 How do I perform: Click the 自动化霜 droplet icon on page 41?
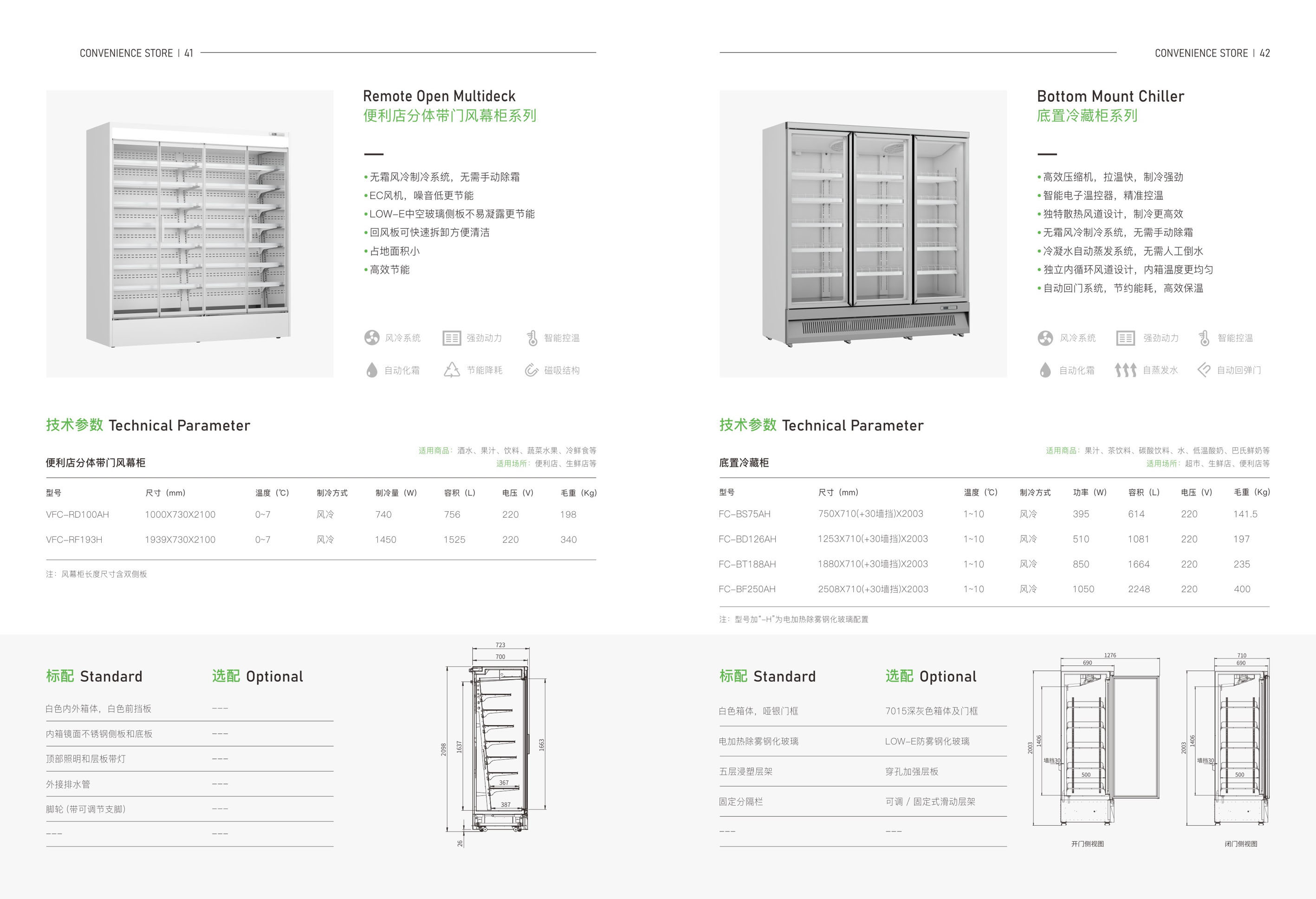pyautogui.click(x=371, y=371)
